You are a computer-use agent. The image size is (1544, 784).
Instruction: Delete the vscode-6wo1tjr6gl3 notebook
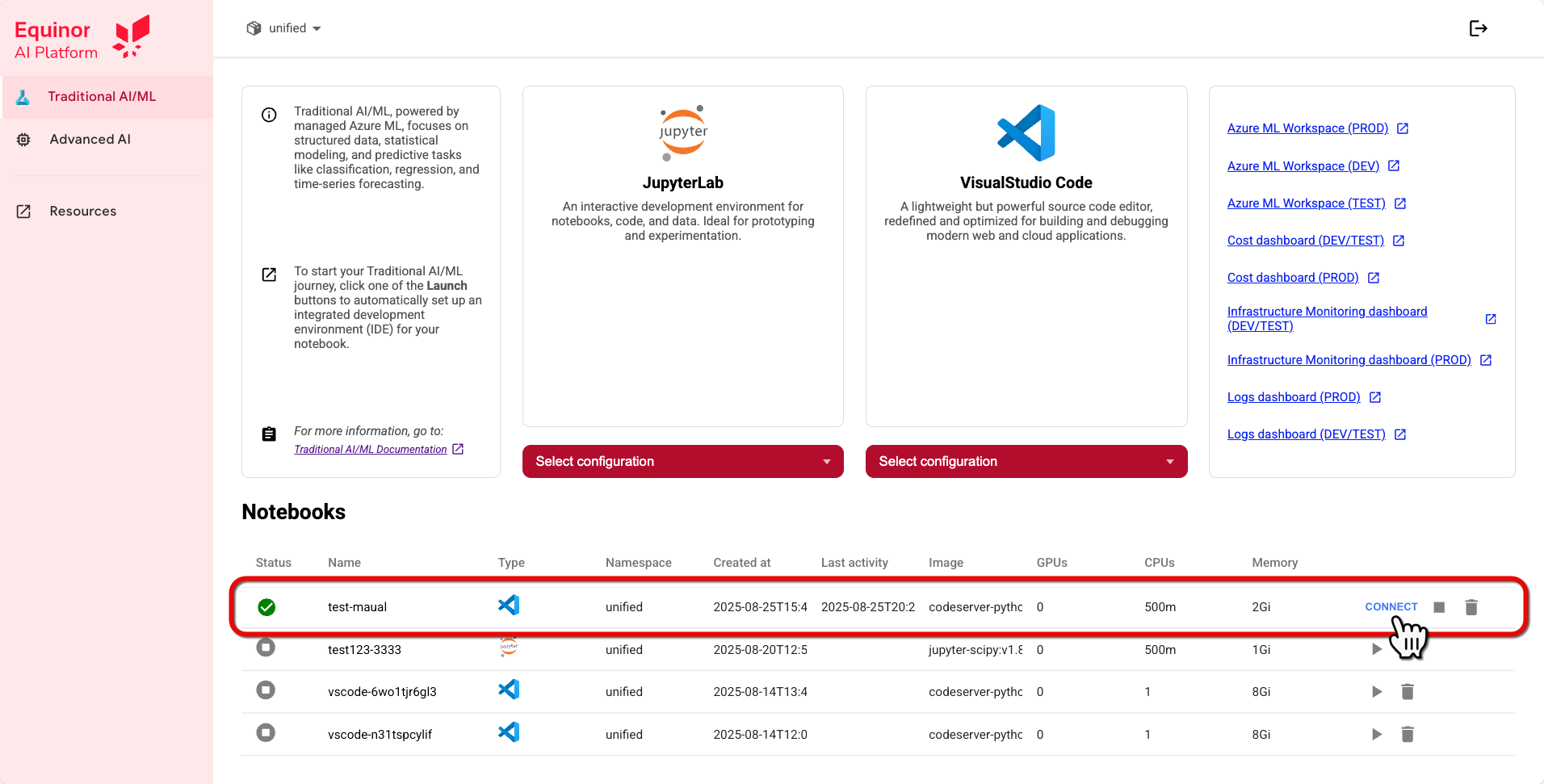(1408, 692)
